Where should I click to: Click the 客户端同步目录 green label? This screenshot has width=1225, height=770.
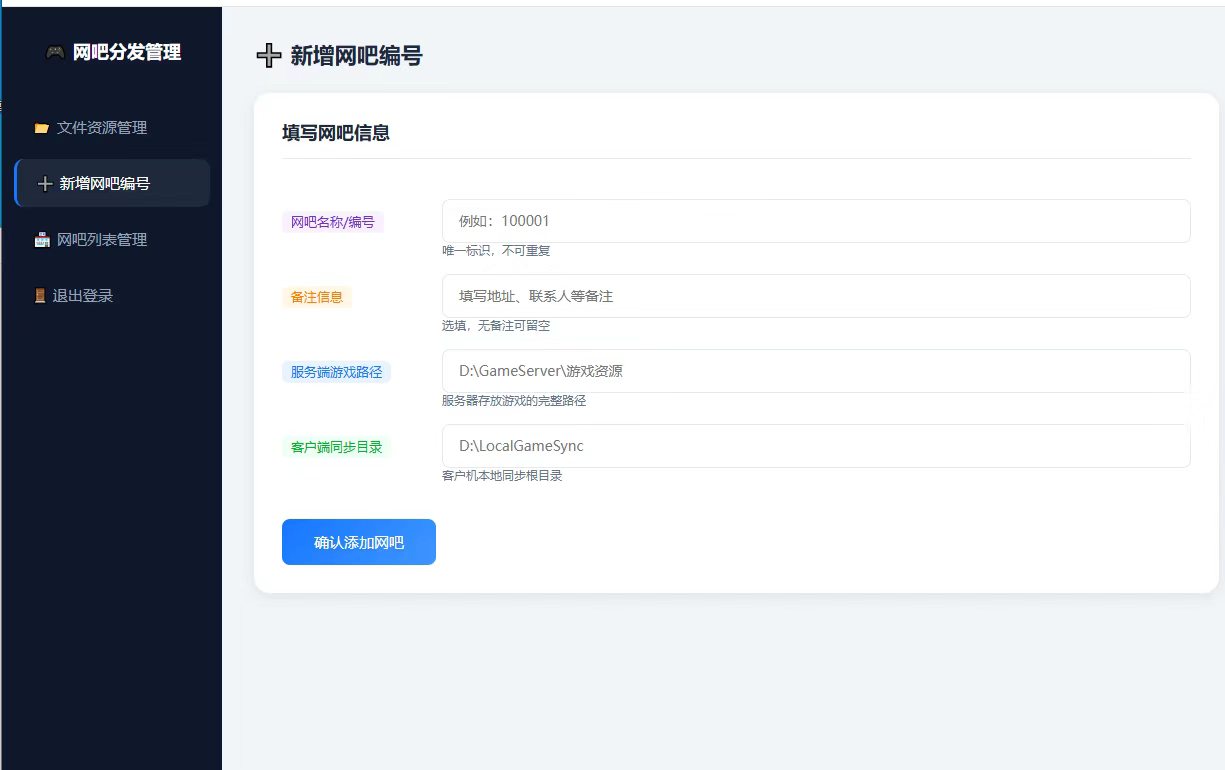(x=337, y=447)
